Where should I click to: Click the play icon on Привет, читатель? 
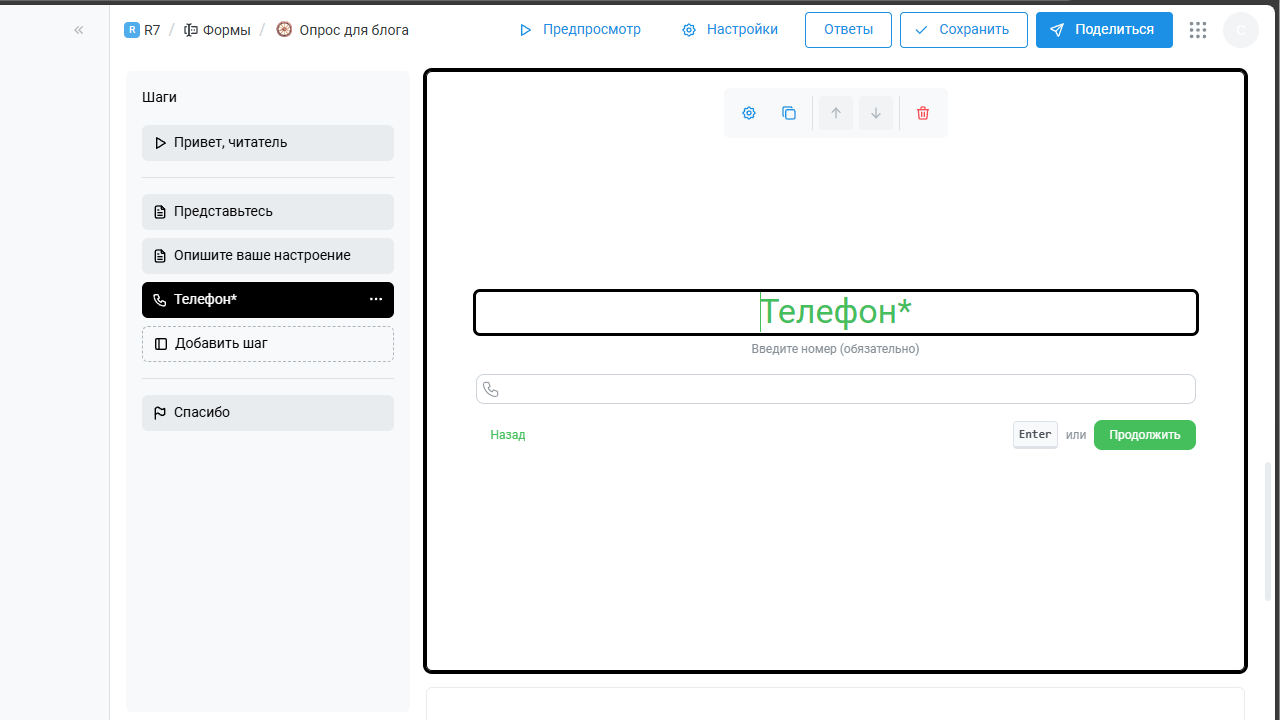pyautogui.click(x=160, y=143)
